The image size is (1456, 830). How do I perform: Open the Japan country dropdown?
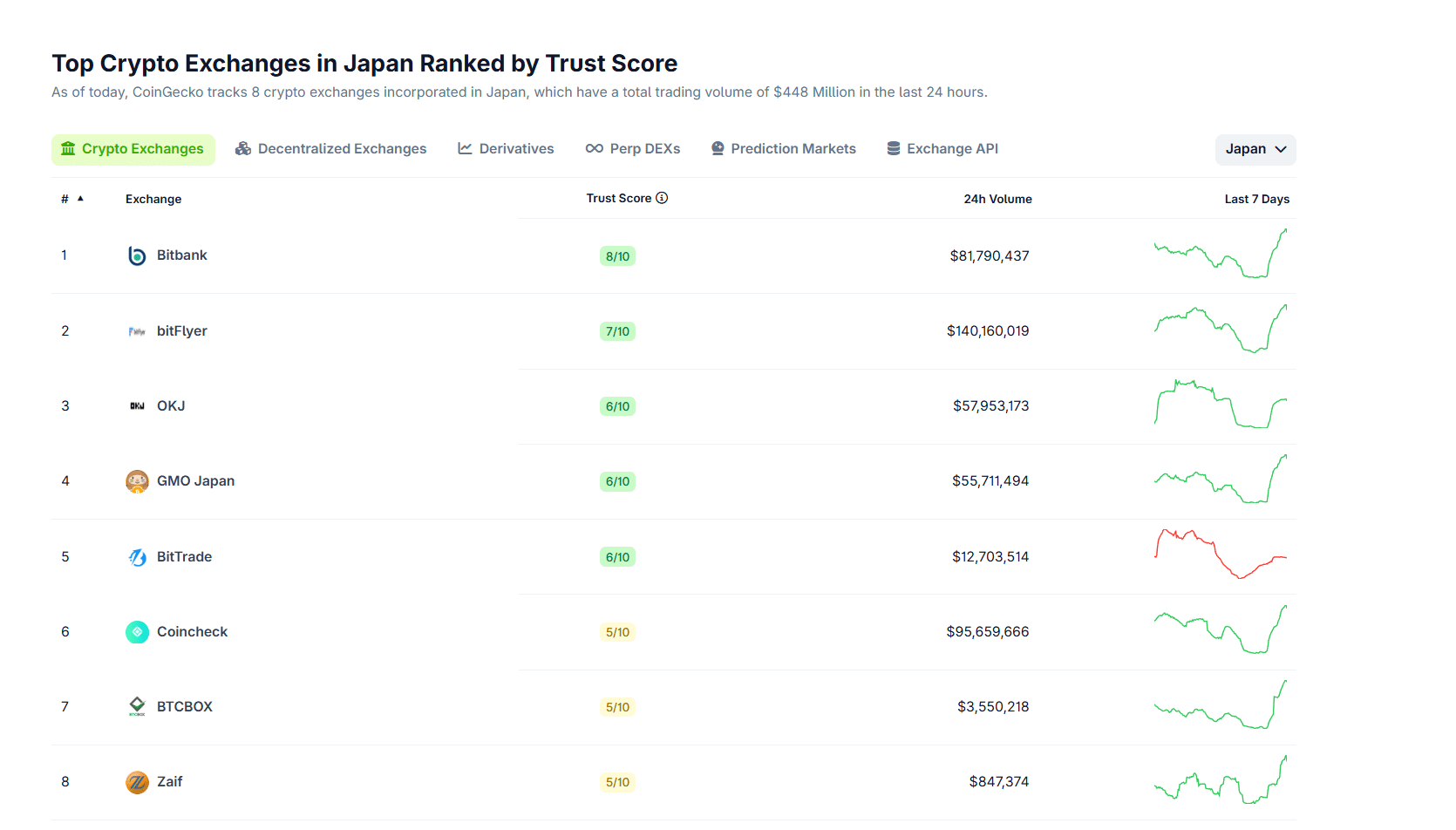click(1255, 149)
